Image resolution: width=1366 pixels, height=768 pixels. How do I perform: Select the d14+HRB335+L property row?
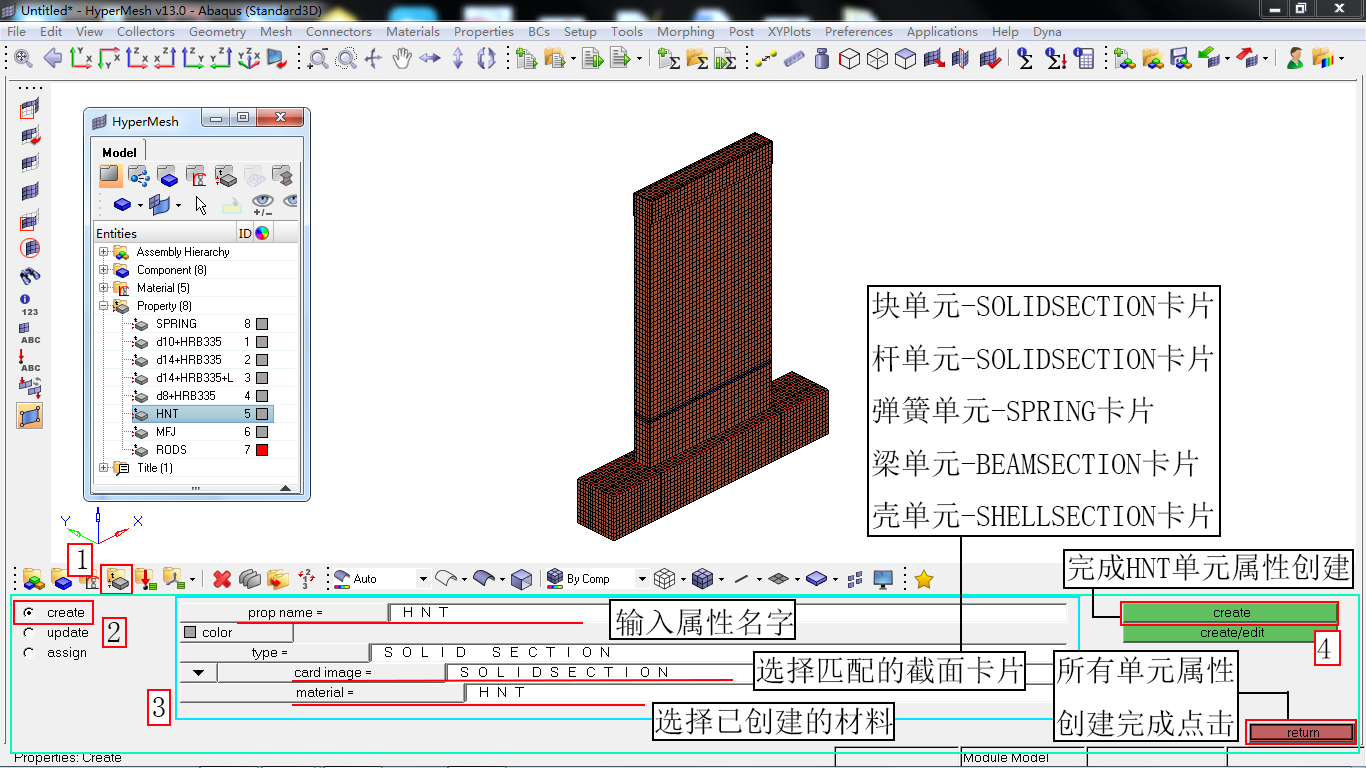tap(194, 378)
